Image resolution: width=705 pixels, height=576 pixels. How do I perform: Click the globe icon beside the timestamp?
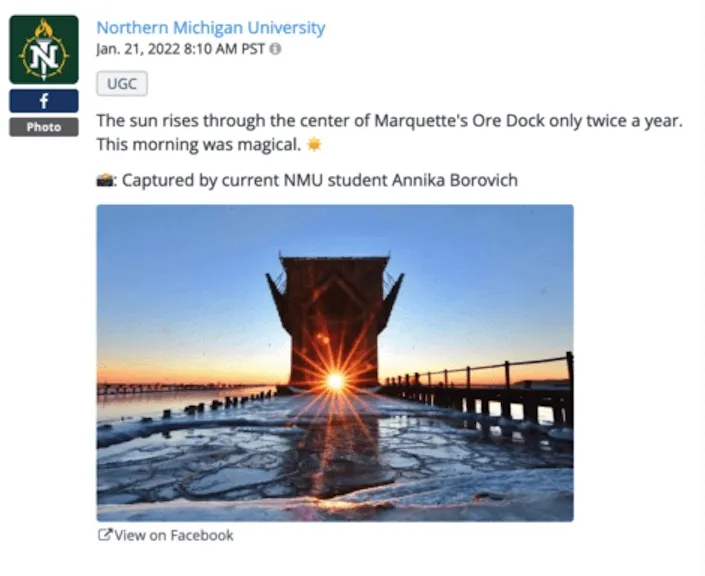tap(275, 49)
